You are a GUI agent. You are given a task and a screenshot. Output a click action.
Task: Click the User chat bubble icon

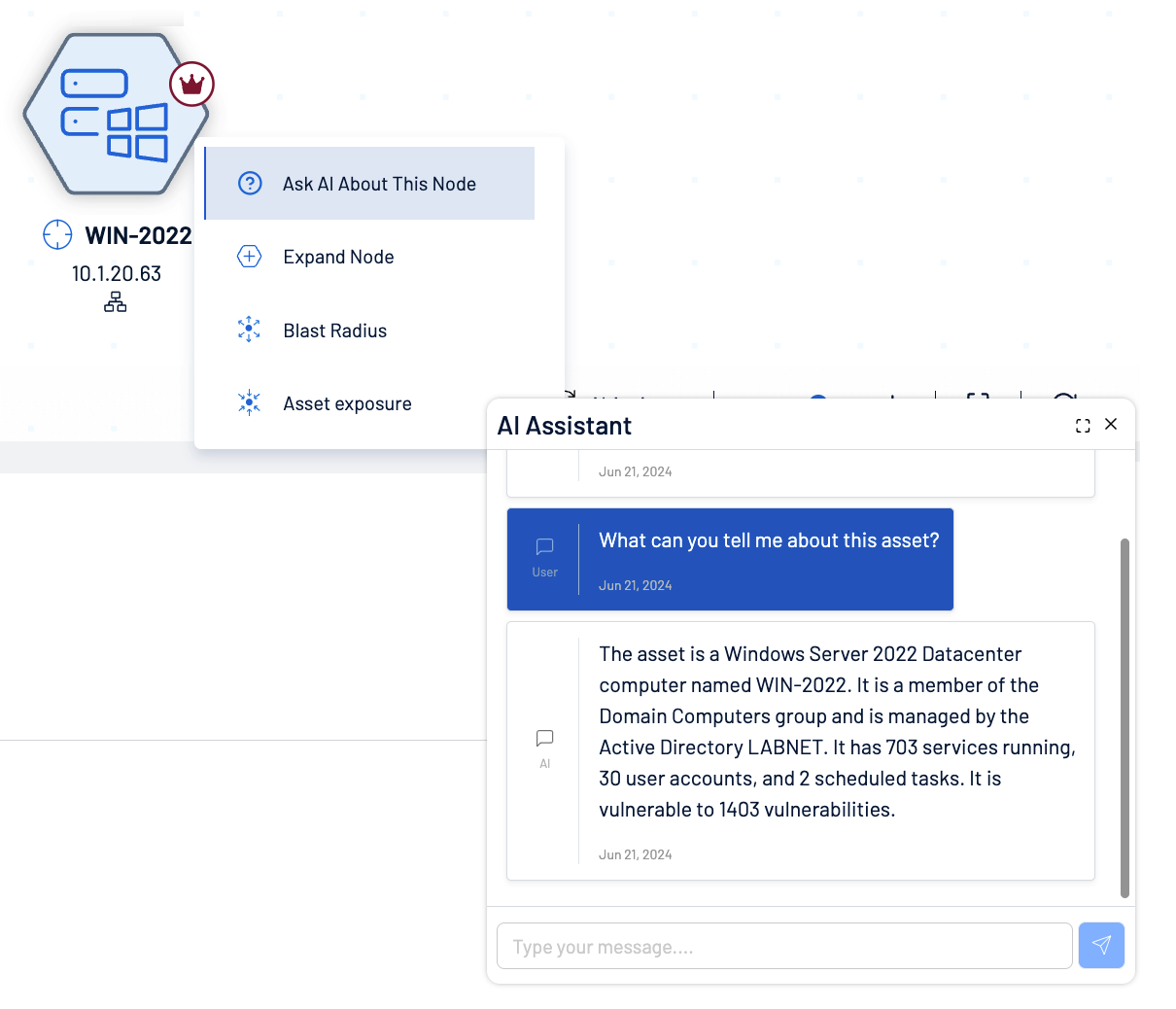[x=545, y=547]
